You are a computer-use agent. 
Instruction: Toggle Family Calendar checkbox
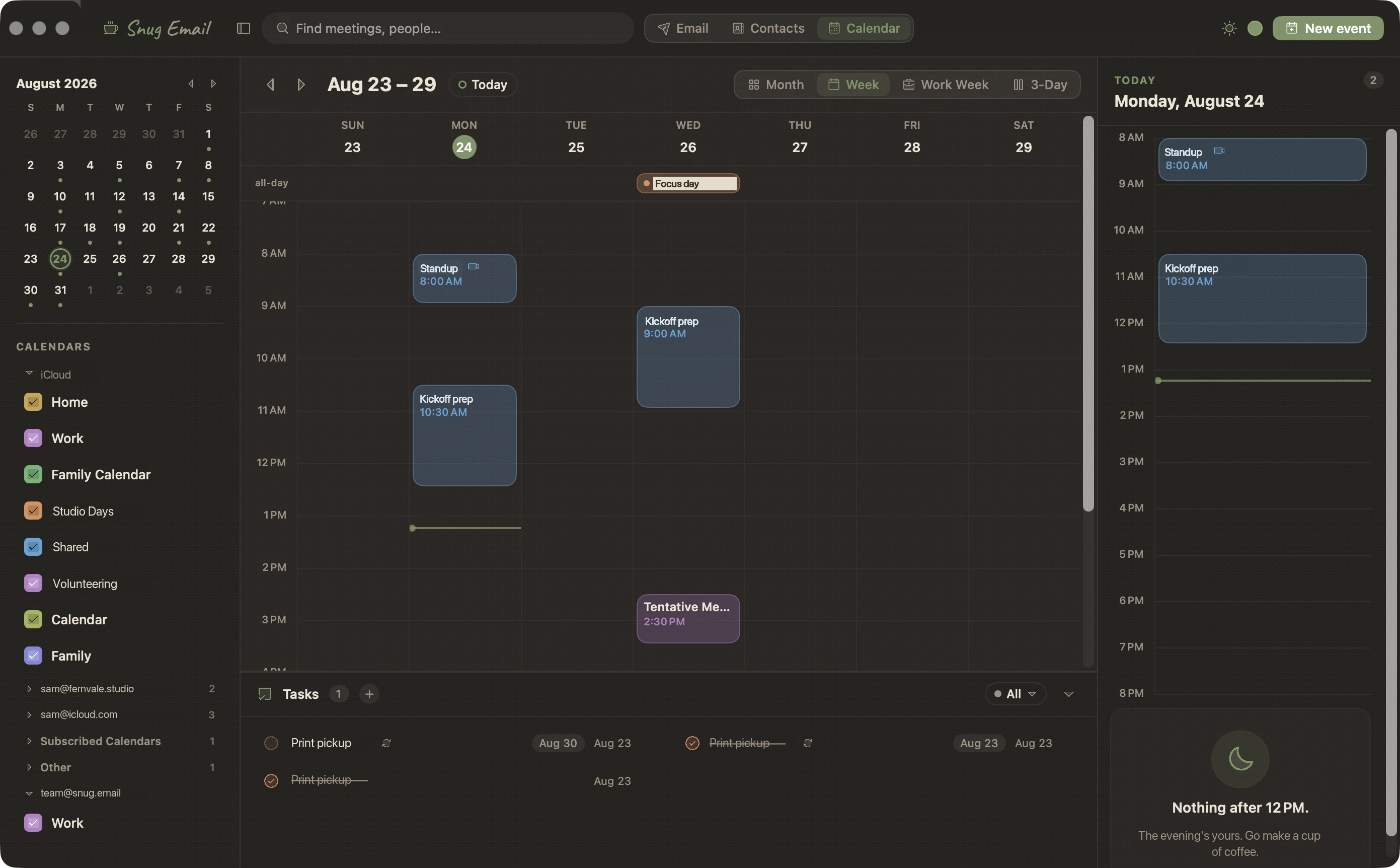(33, 474)
